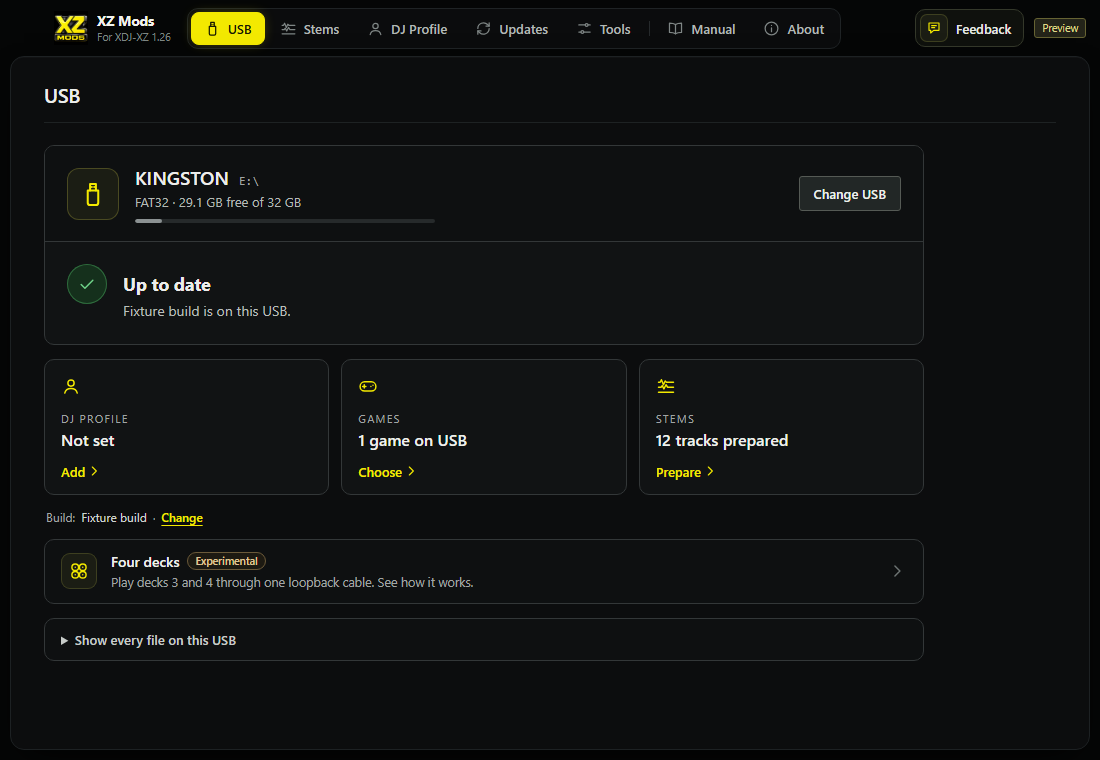Click the 'Up to date' heading

coord(167,285)
